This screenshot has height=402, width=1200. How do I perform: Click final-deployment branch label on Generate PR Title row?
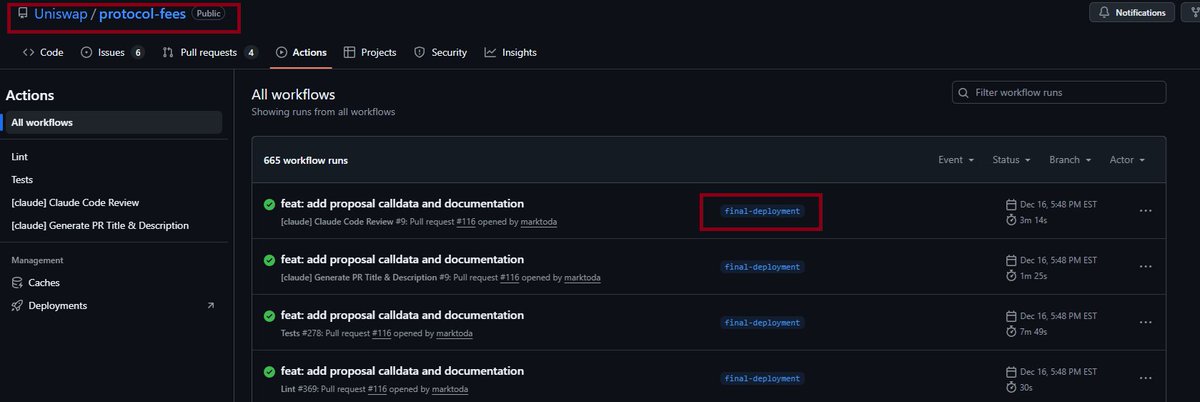coord(763,267)
